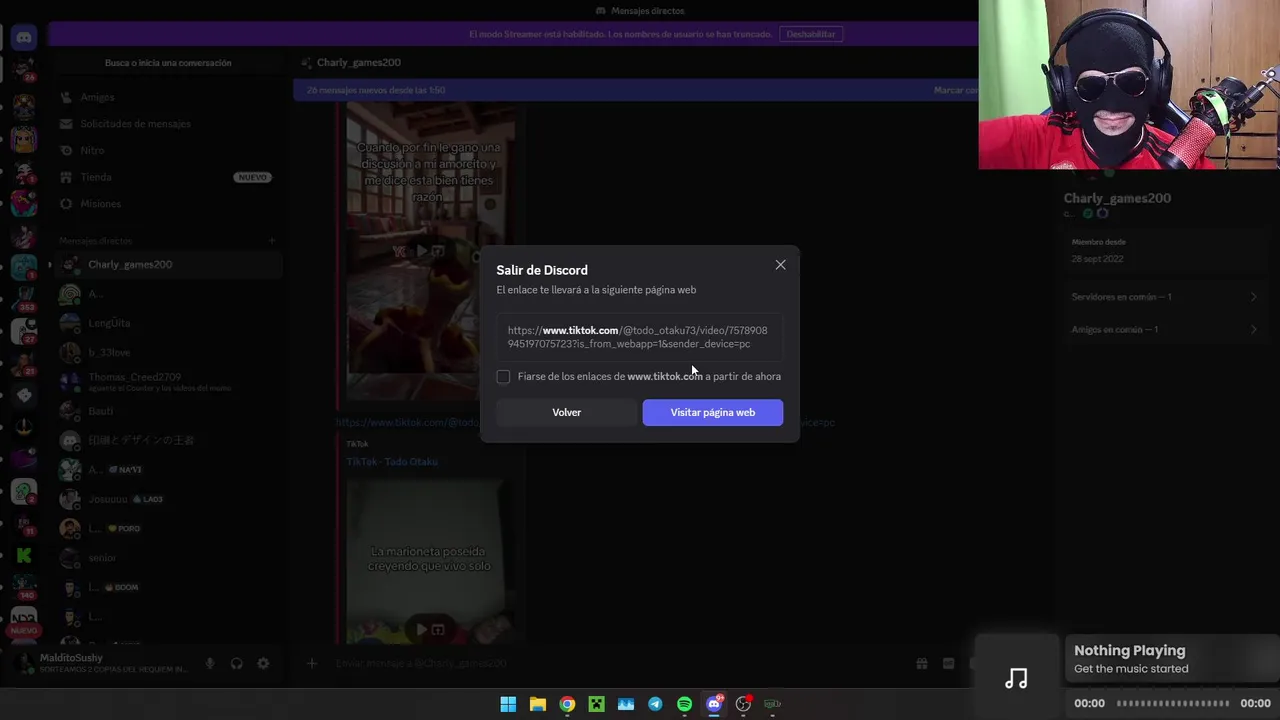
Task: Click the Volver button
Action: (x=566, y=412)
